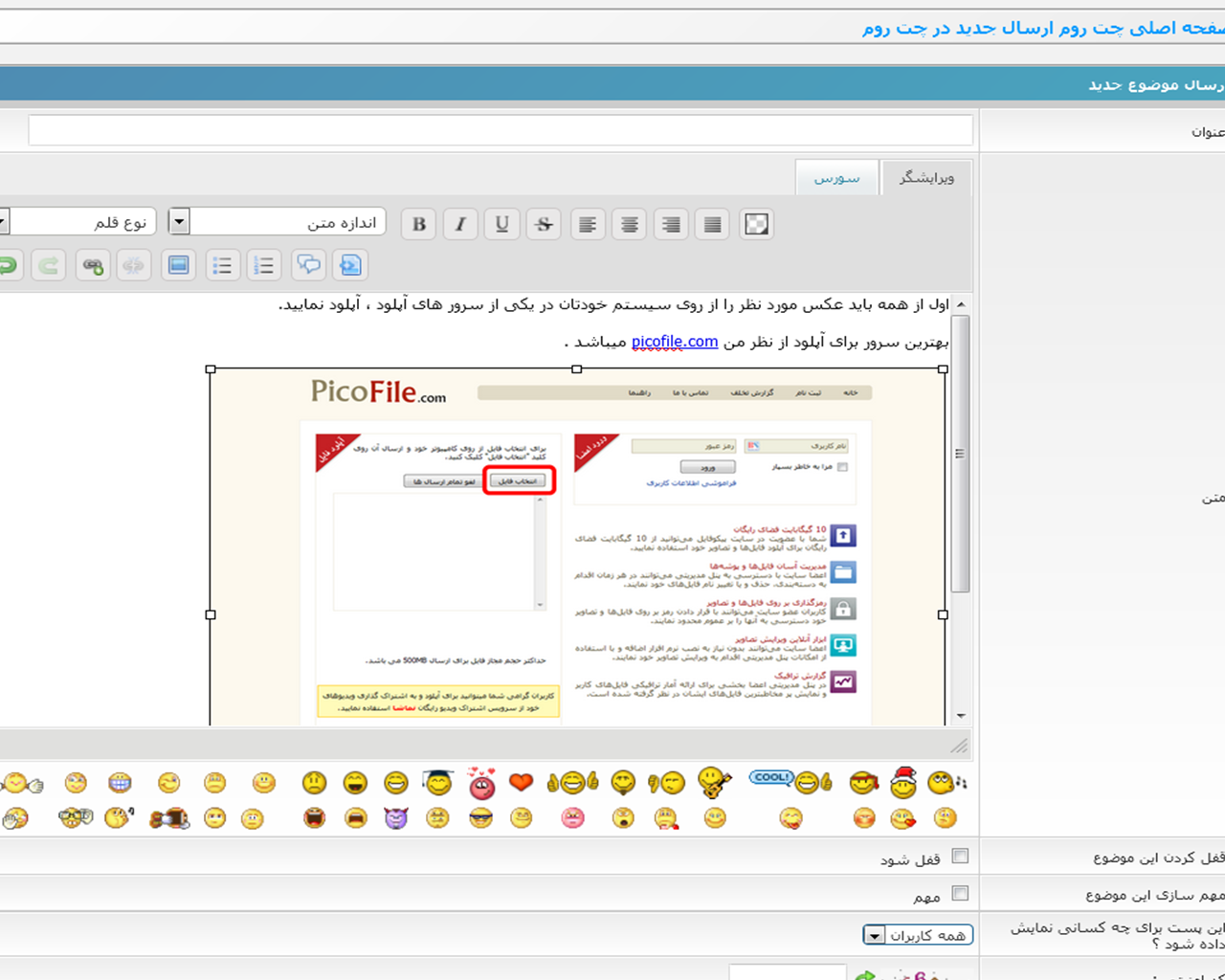Toggle underline formatting button

coord(502,224)
